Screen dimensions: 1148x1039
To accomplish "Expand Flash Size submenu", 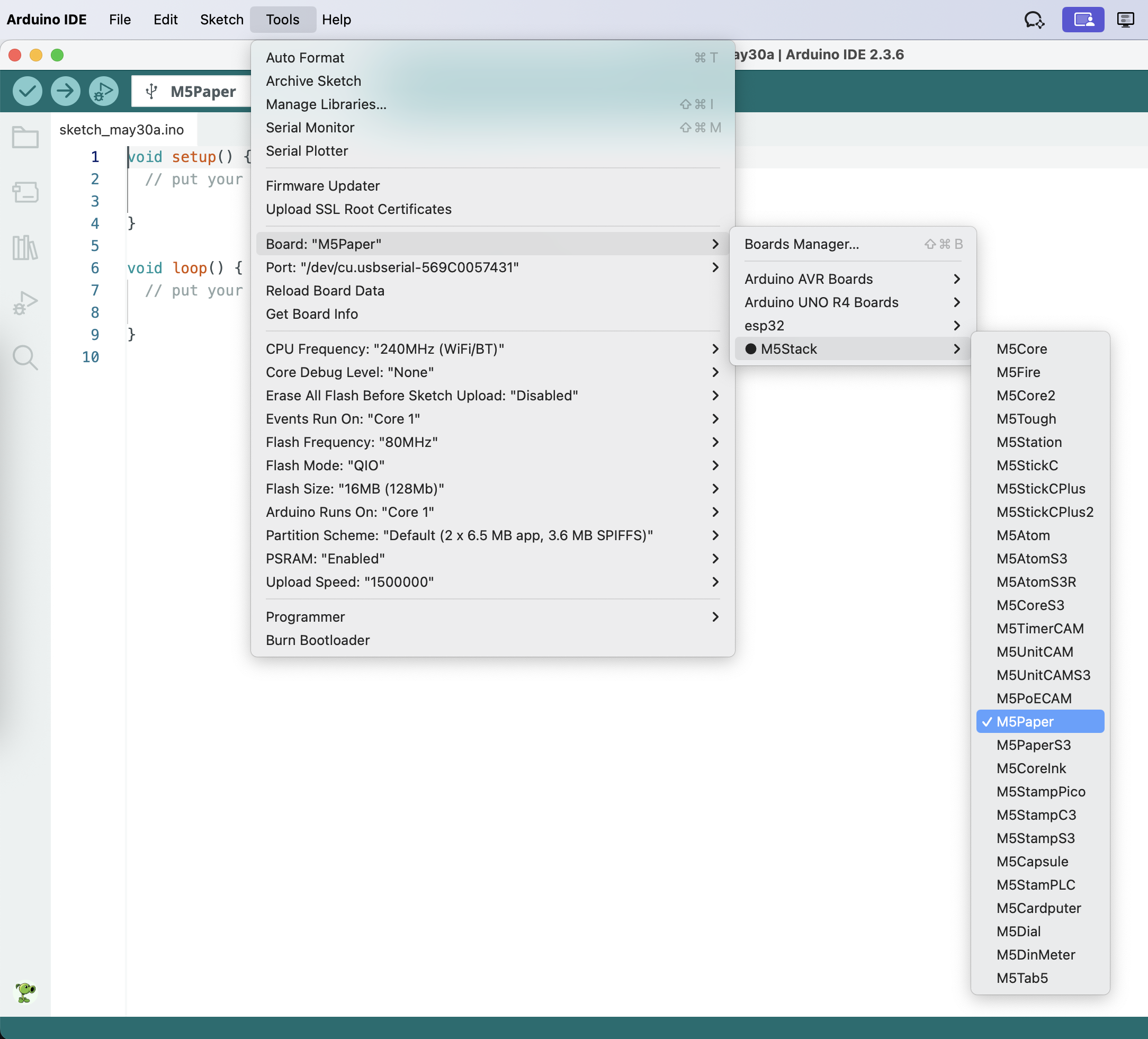I will coord(492,489).
